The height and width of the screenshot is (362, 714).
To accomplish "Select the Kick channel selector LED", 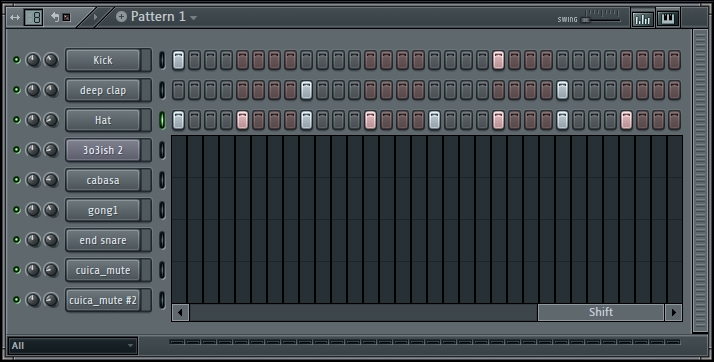I will (x=162, y=60).
